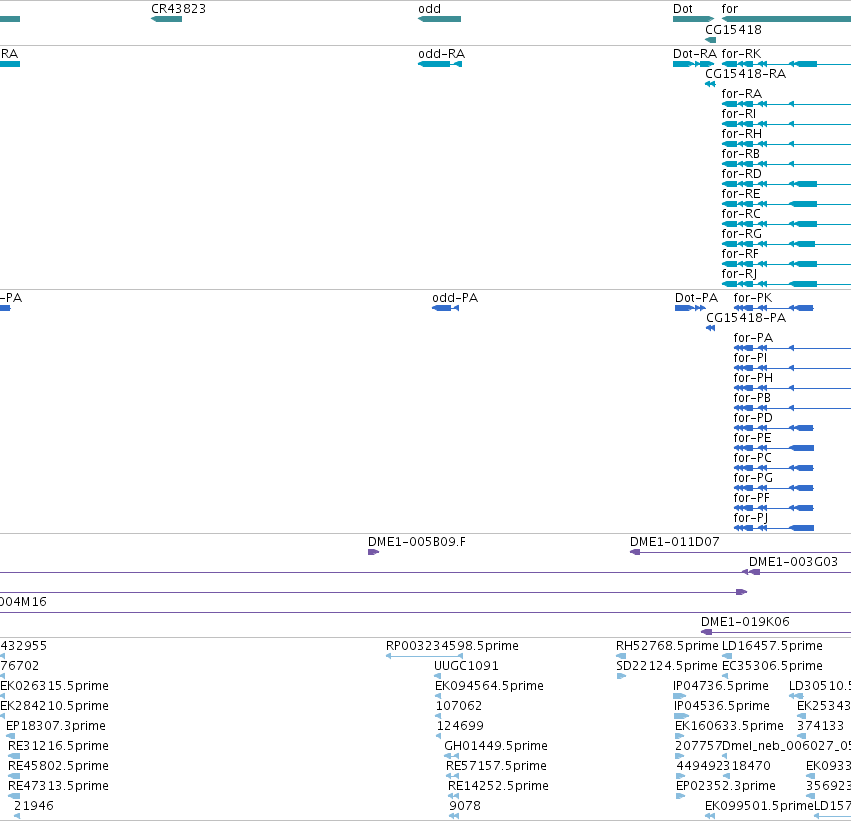Click the for-PB protein label
This screenshot has height=821, width=851.
(x=752, y=398)
